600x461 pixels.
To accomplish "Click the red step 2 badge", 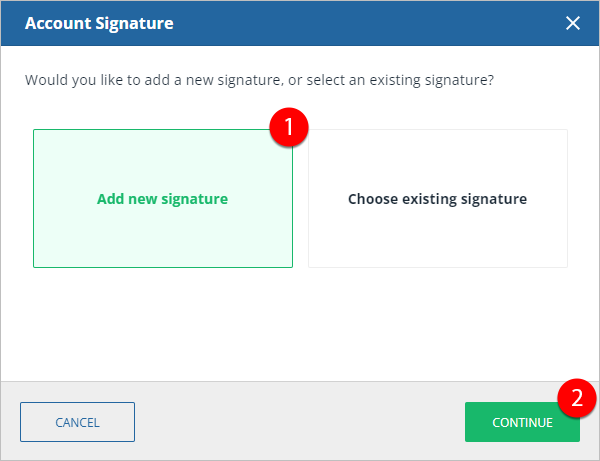I will tap(577, 398).
